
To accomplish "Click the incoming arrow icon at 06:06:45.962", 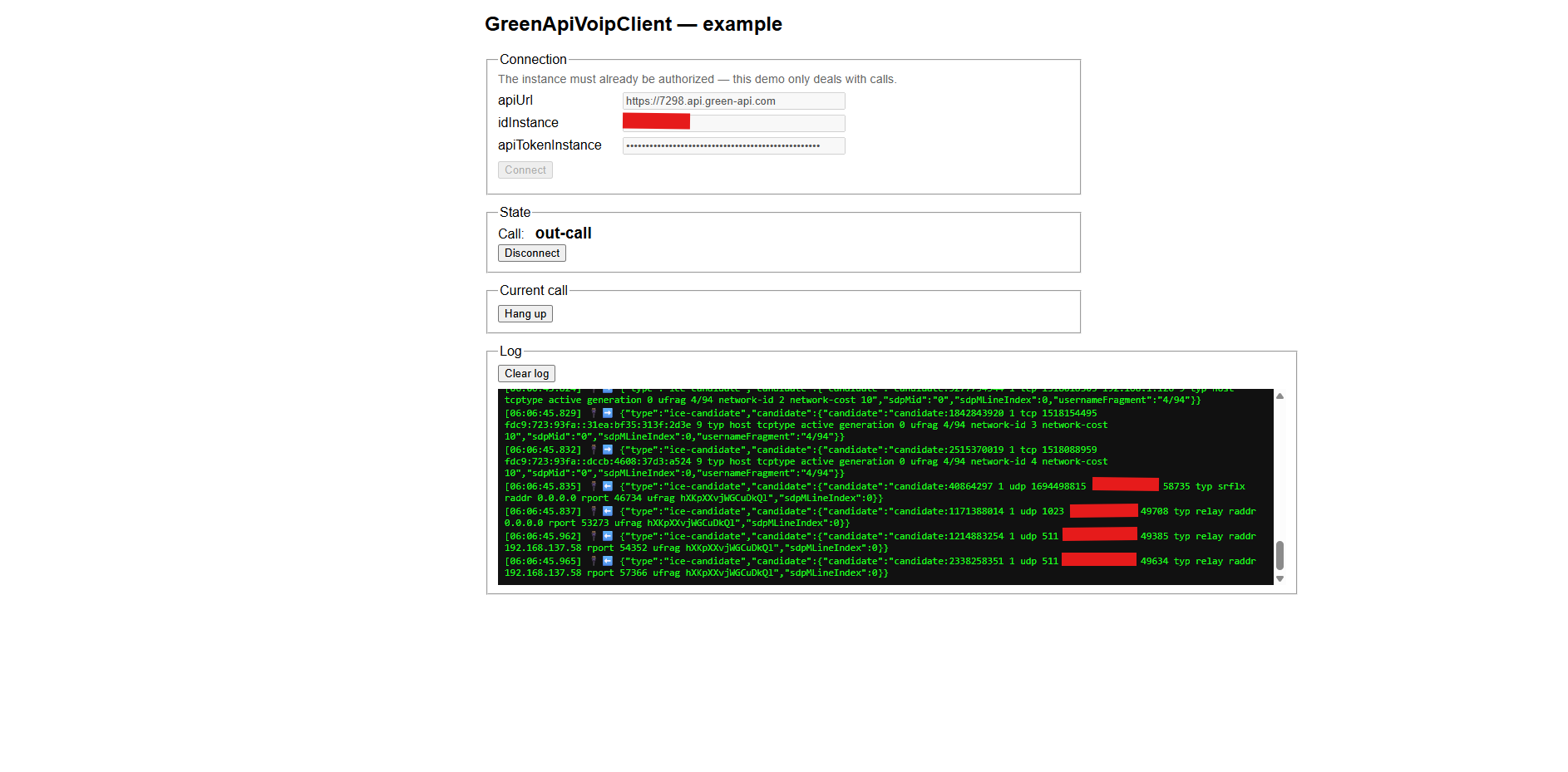I will coord(608,536).
